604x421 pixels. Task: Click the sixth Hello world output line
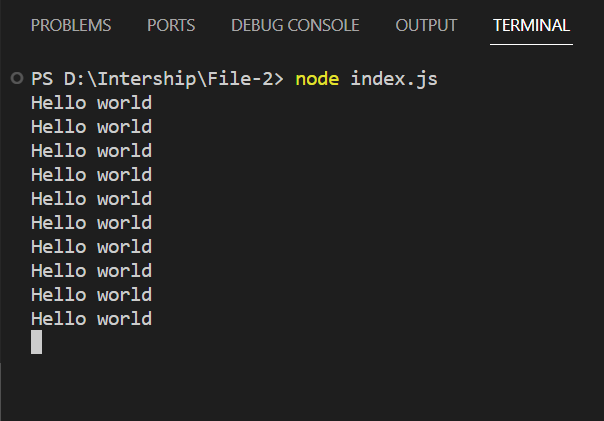[92, 223]
